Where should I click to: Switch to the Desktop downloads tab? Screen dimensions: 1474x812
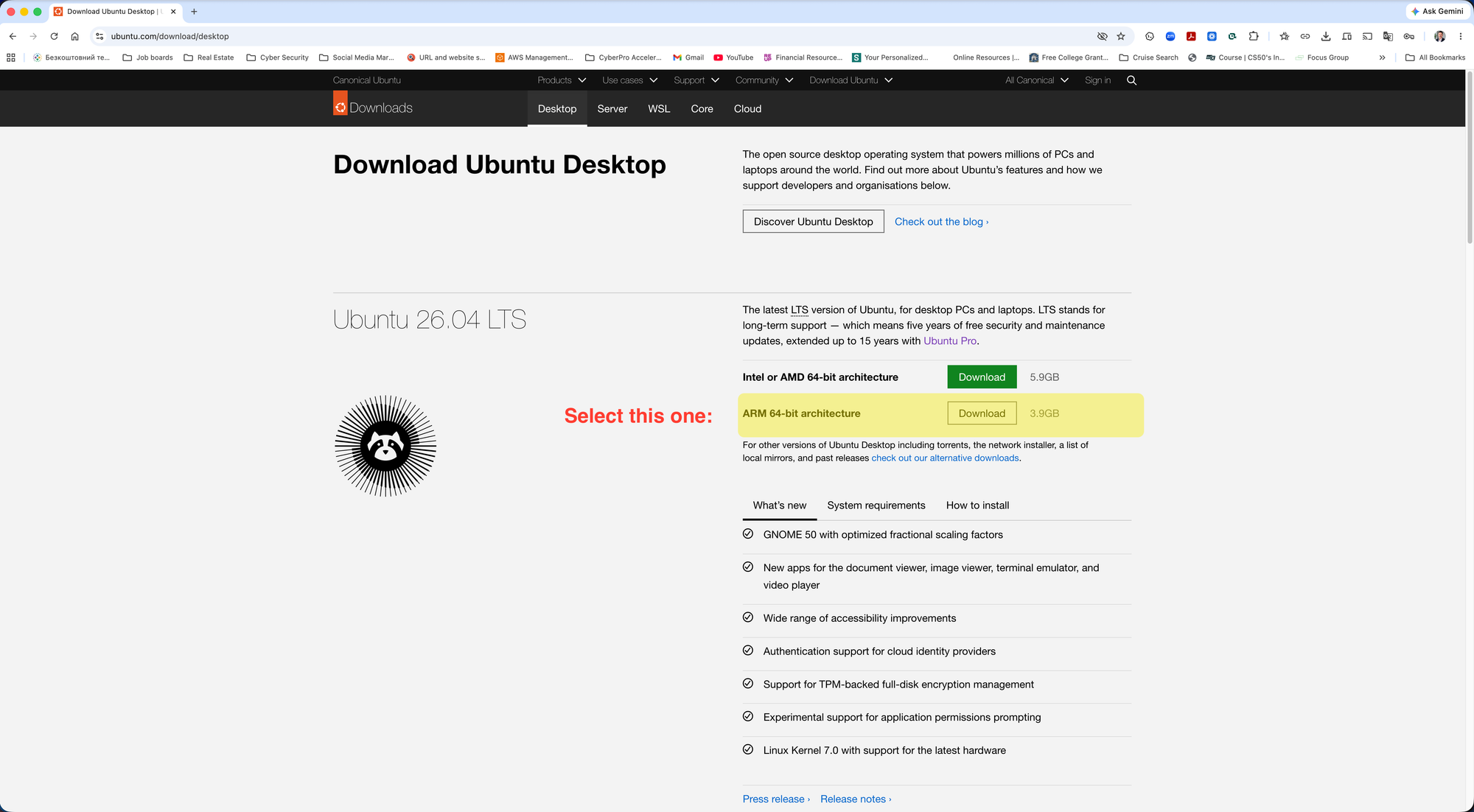[557, 108]
